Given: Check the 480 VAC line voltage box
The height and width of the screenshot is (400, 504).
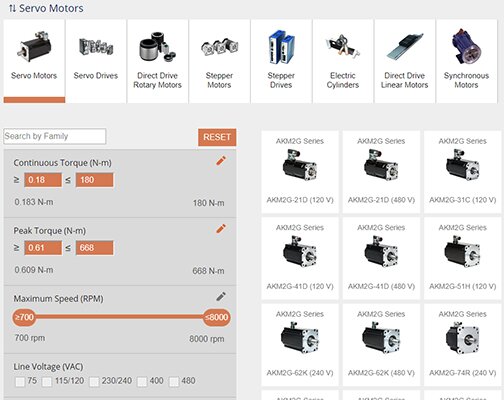Looking at the screenshot, I should pyautogui.click(x=174, y=381).
